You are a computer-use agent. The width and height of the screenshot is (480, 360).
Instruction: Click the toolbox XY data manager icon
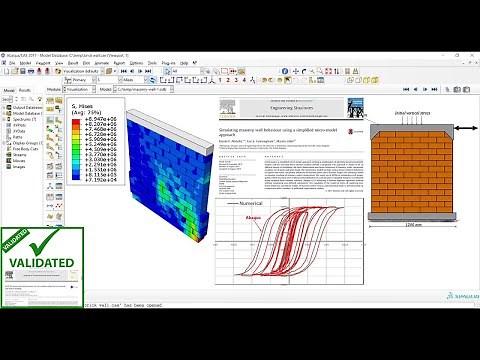point(59,197)
